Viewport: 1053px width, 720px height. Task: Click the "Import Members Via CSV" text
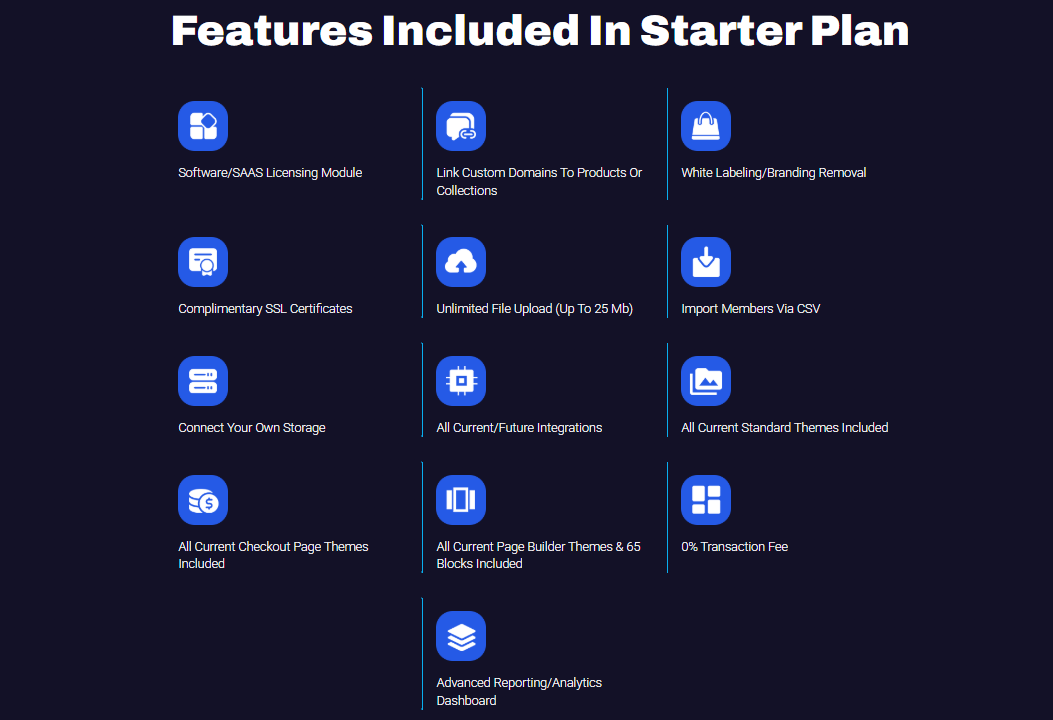tap(750, 309)
